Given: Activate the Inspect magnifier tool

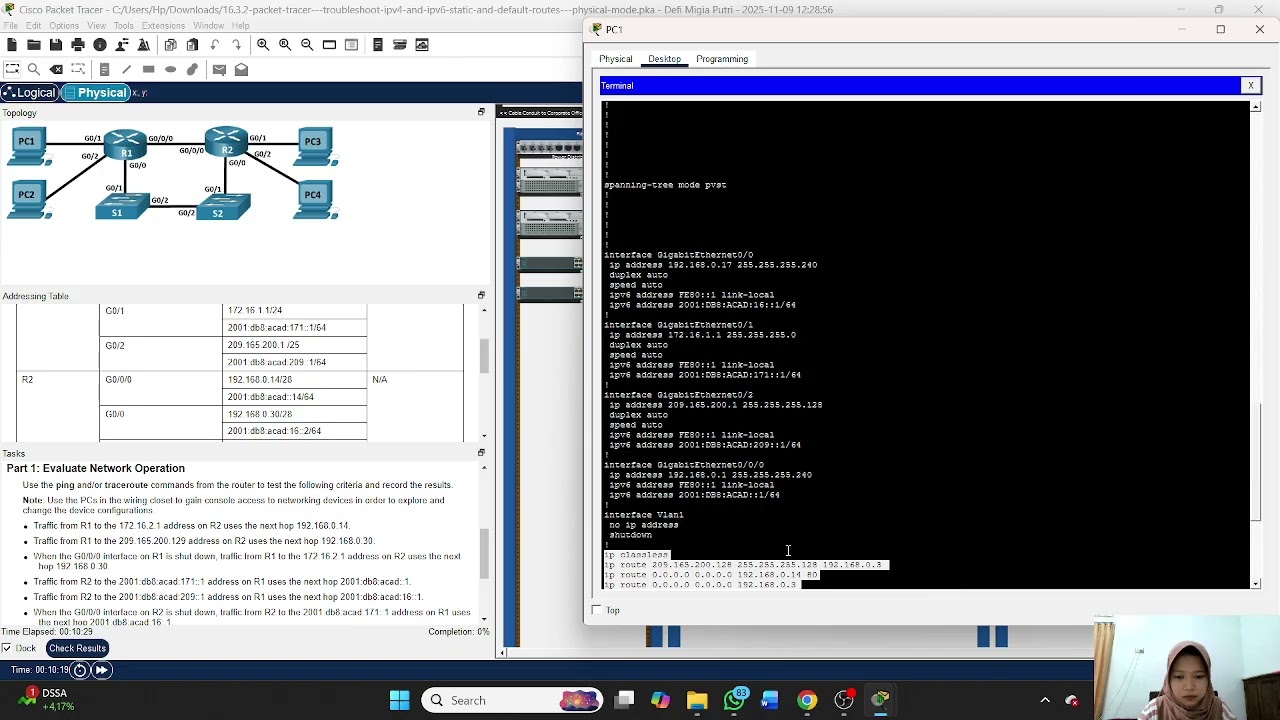Looking at the screenshot, I should point(34,69).
